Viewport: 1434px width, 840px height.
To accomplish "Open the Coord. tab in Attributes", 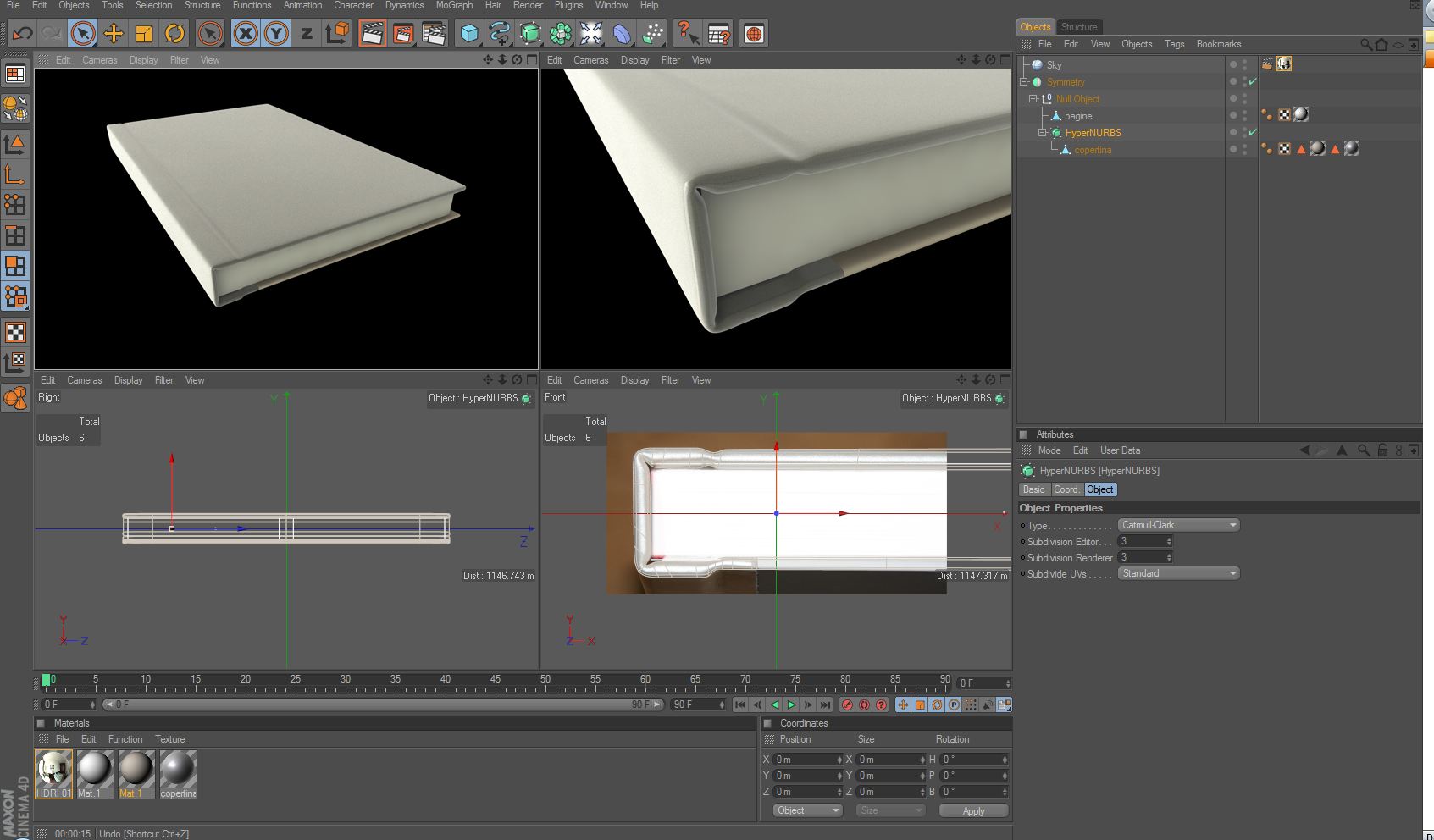I will tap(1066, 489).
